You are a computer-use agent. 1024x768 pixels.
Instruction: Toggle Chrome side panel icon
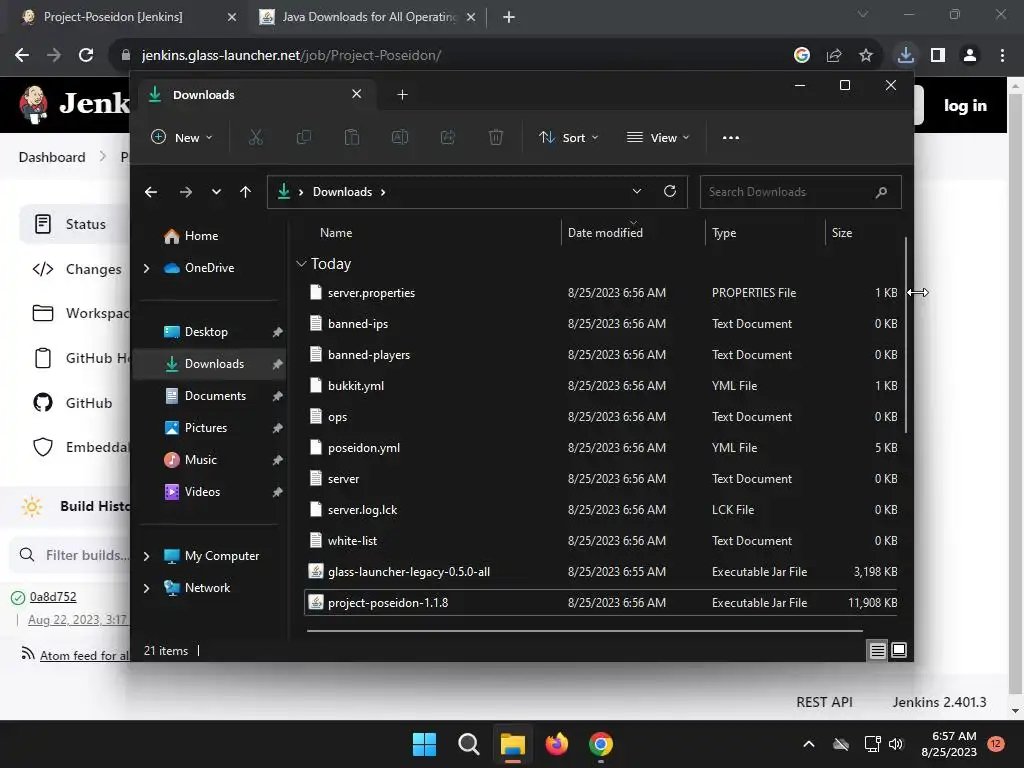click(x=938, y=55)
